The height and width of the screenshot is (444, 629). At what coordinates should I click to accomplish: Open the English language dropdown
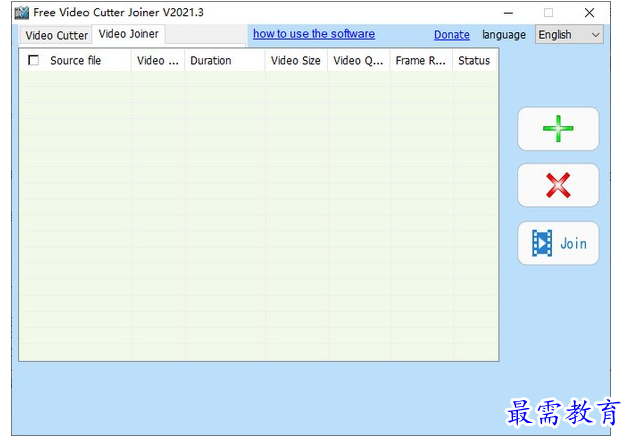[569, 35]
